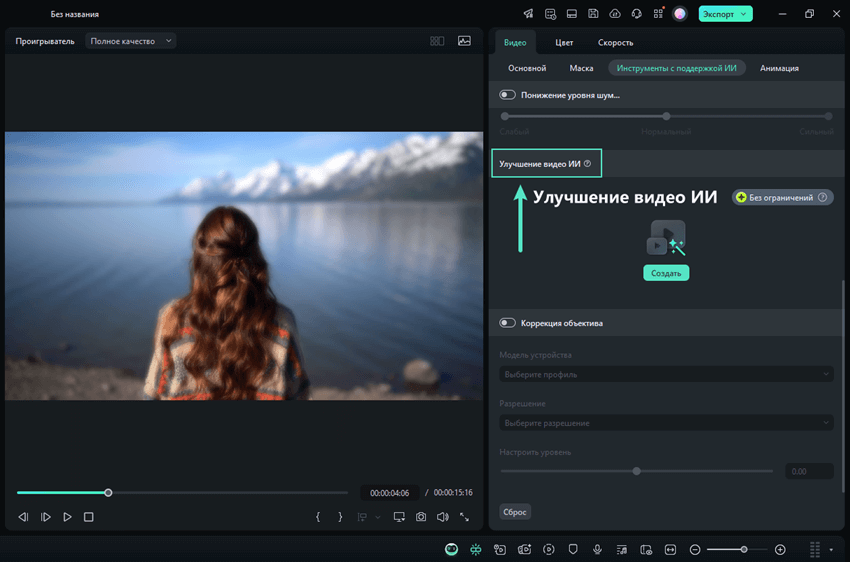Click the fullscreen expand arrows icon
Viewport: 850px width, 562px height.
[x=464, y=517]
